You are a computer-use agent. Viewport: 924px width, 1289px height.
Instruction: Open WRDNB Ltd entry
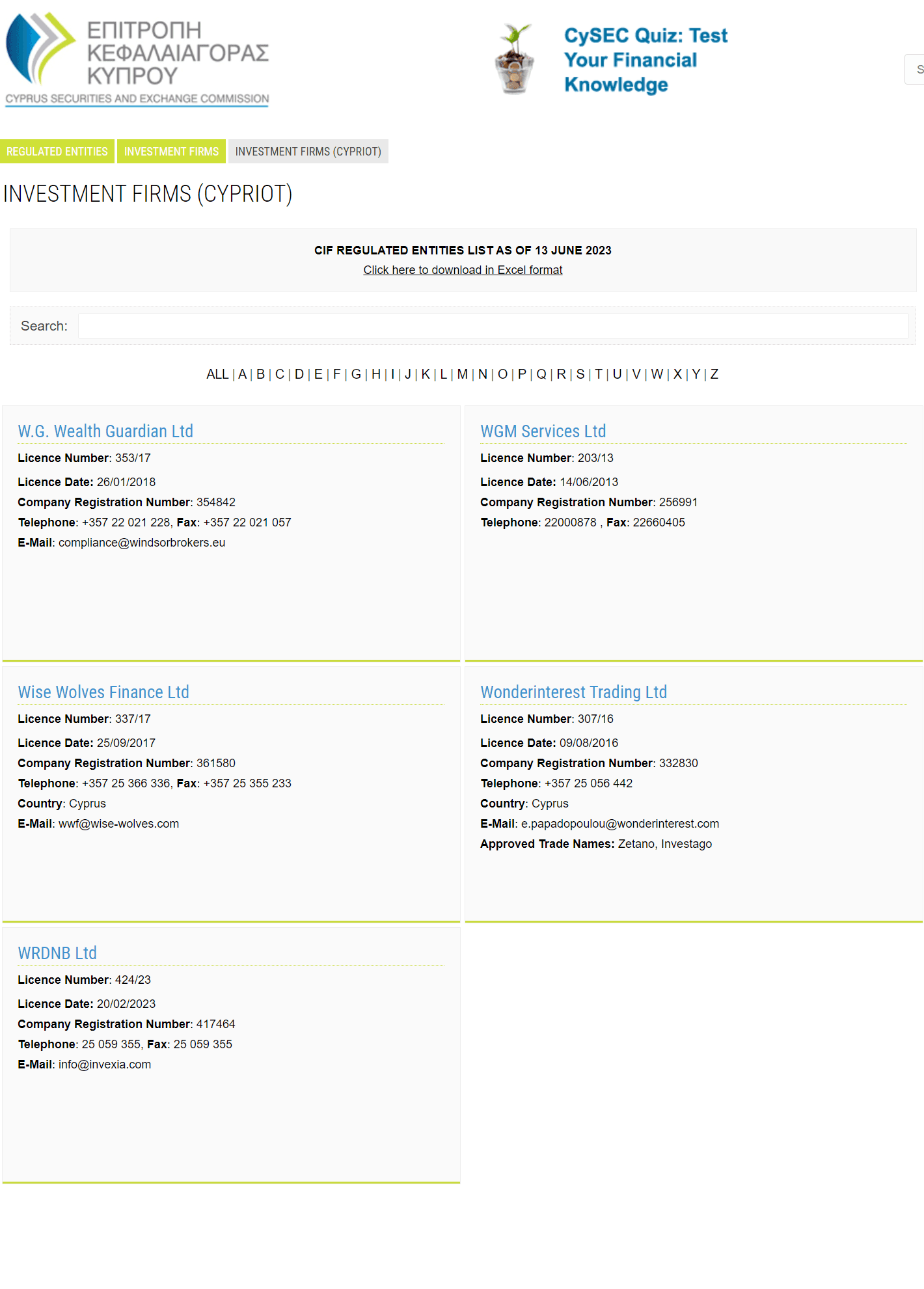point(57,953)
